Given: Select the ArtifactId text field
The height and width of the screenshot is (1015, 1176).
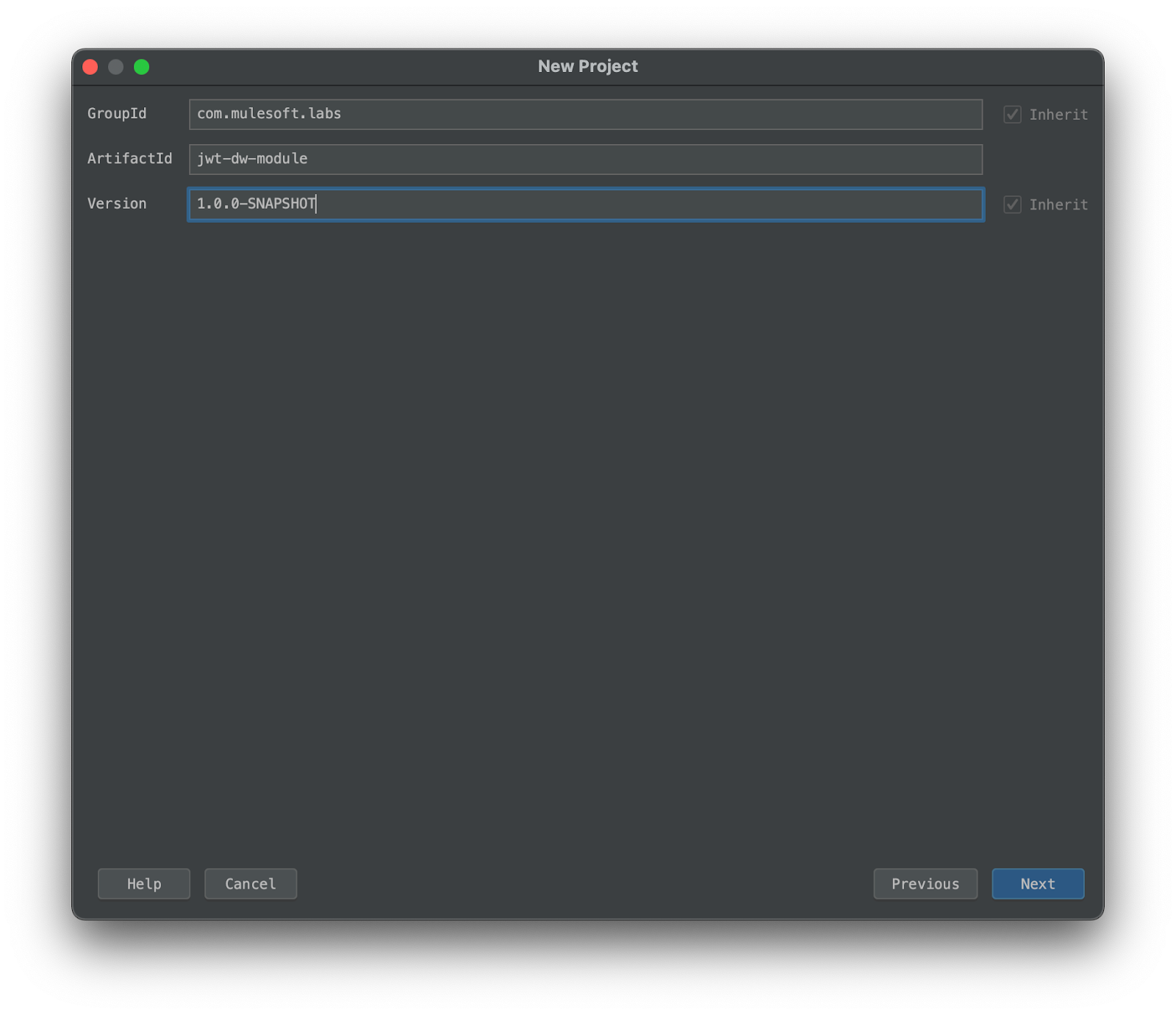Looking at the screenshot, I should [x=584, y=159].
